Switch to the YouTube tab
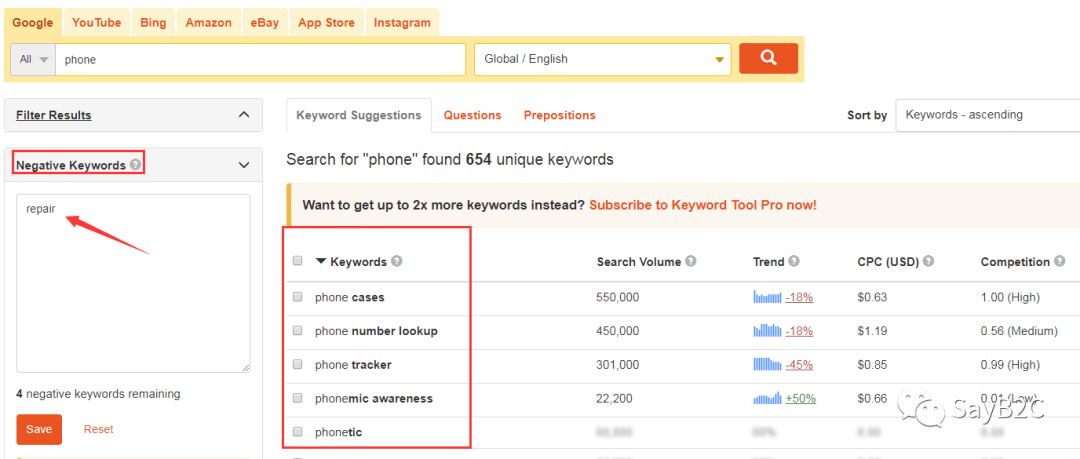The width and height of the screenshot is (1080, 459). pos(96,22)
